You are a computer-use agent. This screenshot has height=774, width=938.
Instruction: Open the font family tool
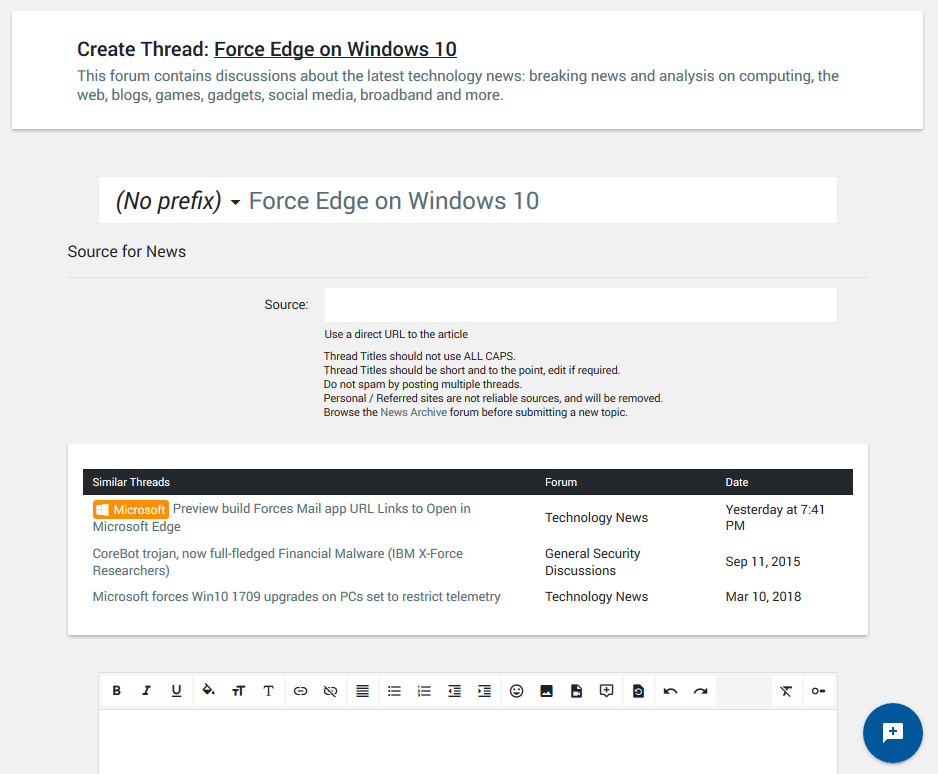coord(269,691)
